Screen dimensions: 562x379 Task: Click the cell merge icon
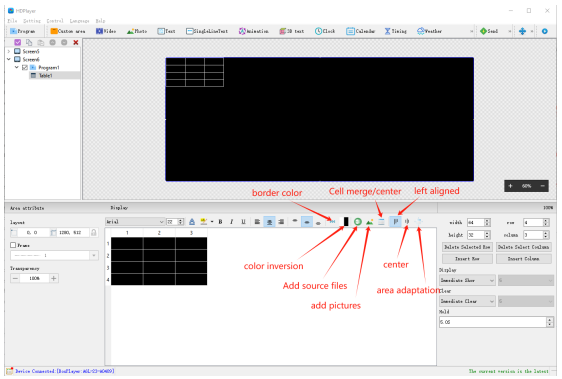coord(381,222)
